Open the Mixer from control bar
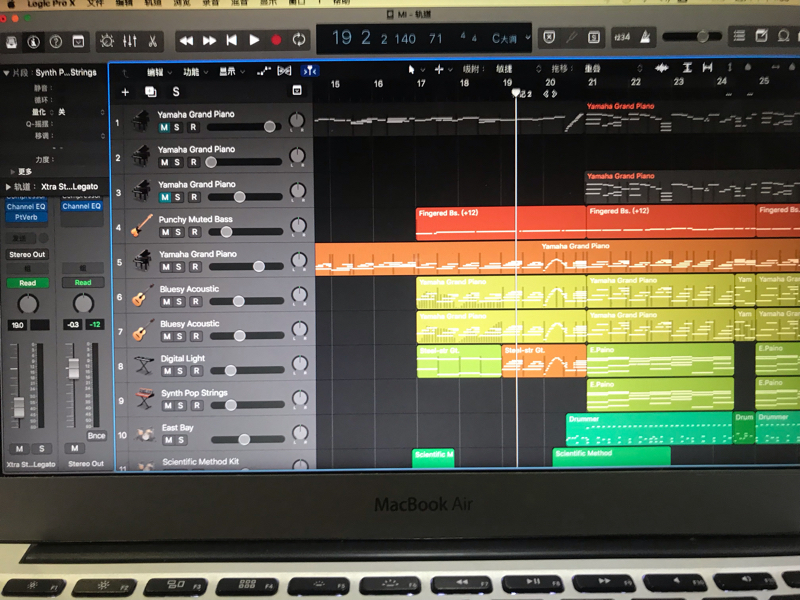Viewport: 800px width, 600px height. point(129,41)
